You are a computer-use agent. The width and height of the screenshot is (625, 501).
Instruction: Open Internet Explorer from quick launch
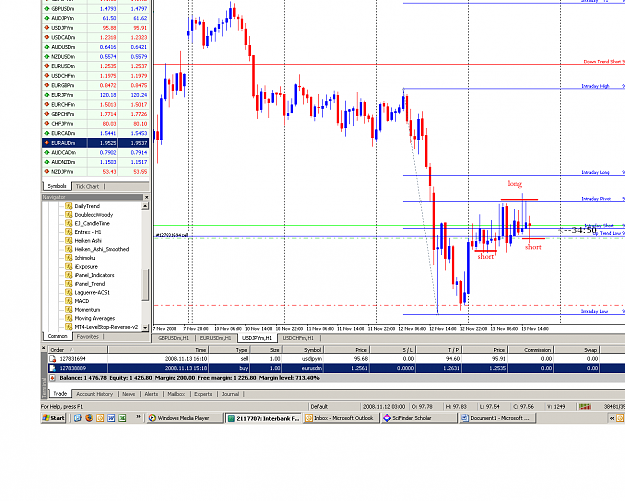tap(78, 418)
